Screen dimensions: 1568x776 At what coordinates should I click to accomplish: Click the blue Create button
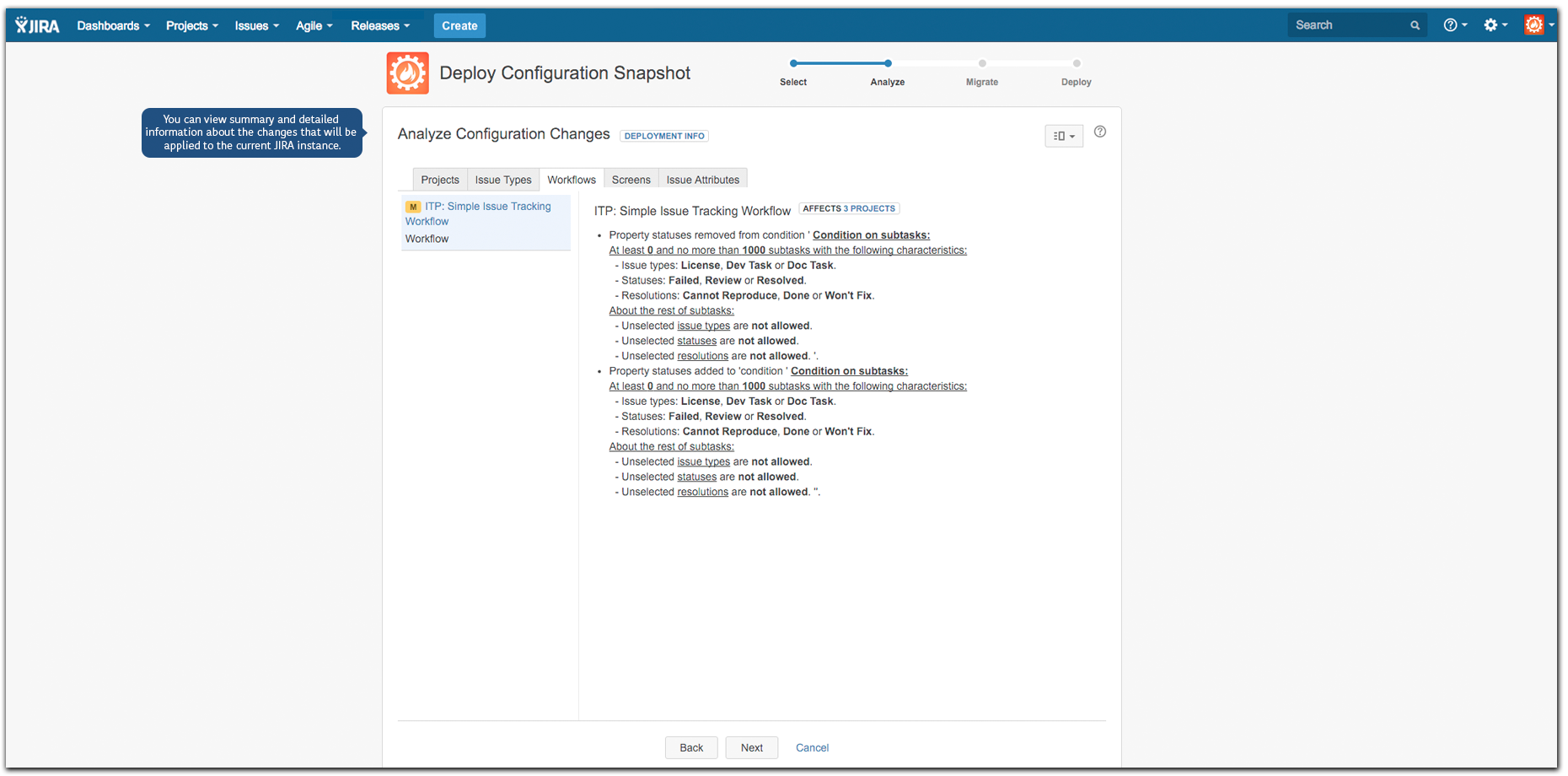point(459,25)
